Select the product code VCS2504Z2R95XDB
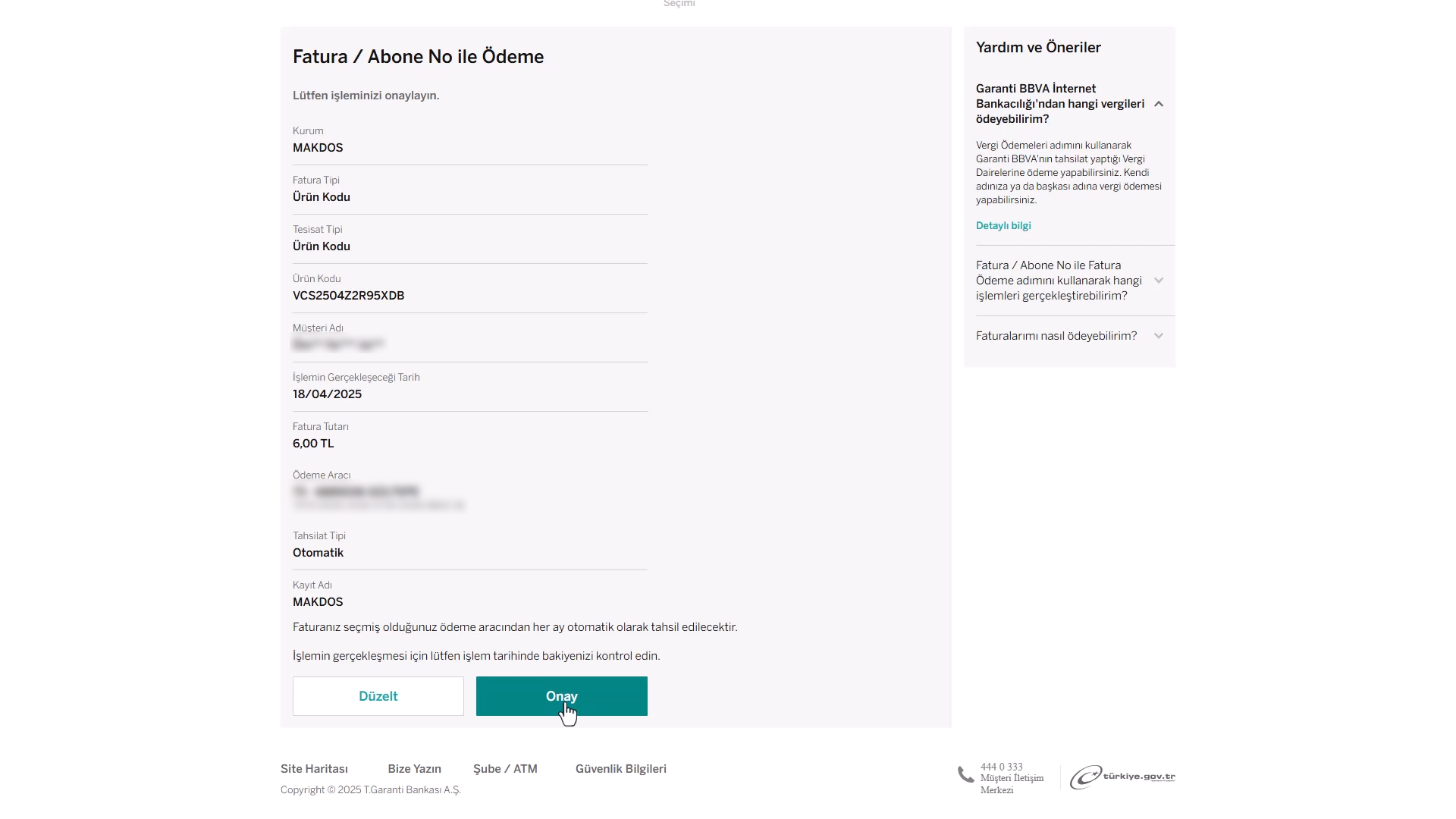The image size is (1456, 819). pos(349,296)
